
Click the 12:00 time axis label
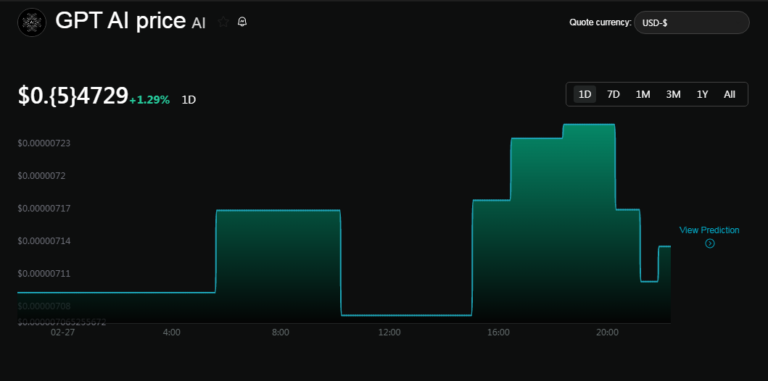pos(389,333)
